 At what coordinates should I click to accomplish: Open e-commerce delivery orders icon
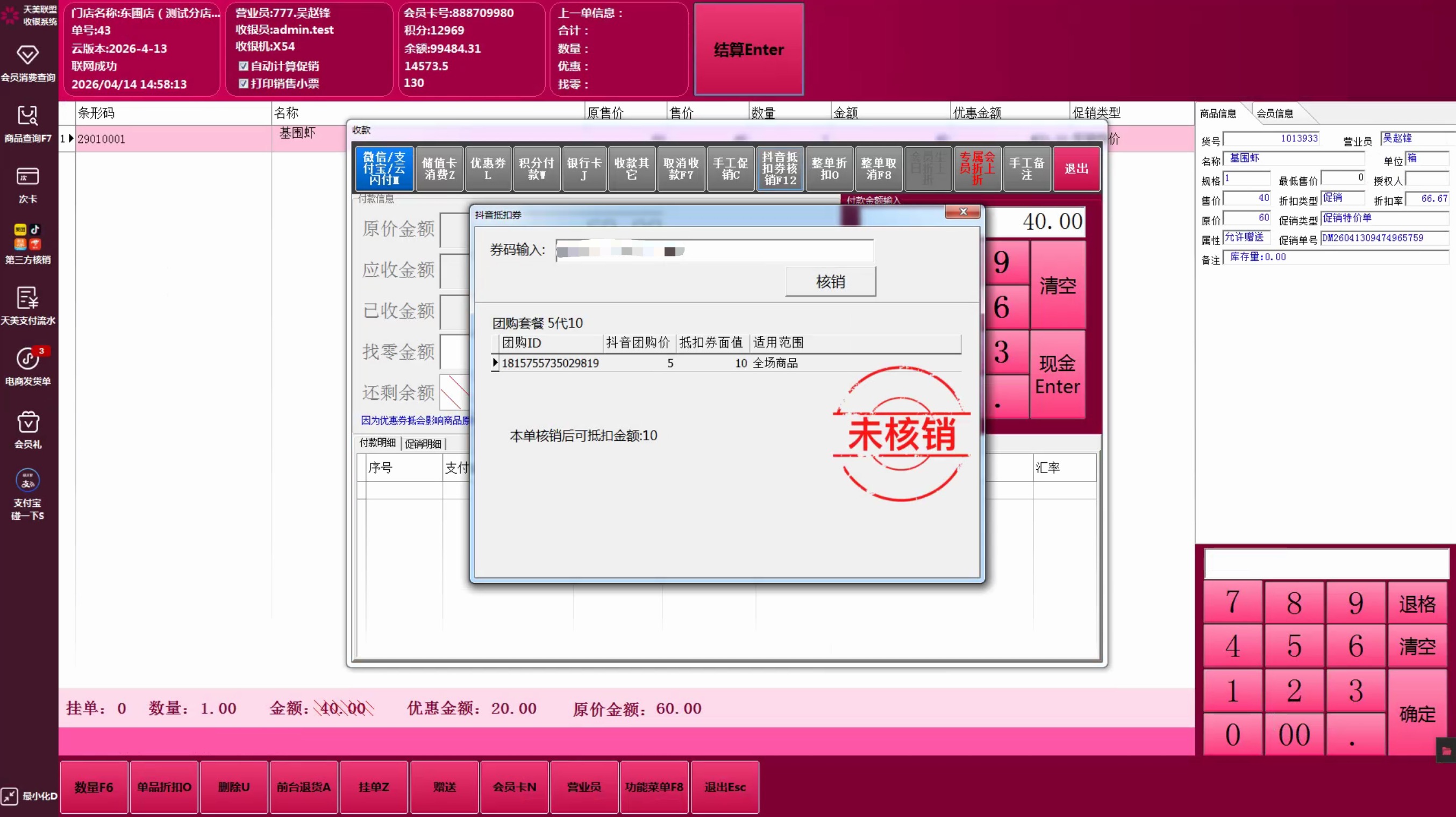[27, 359]
